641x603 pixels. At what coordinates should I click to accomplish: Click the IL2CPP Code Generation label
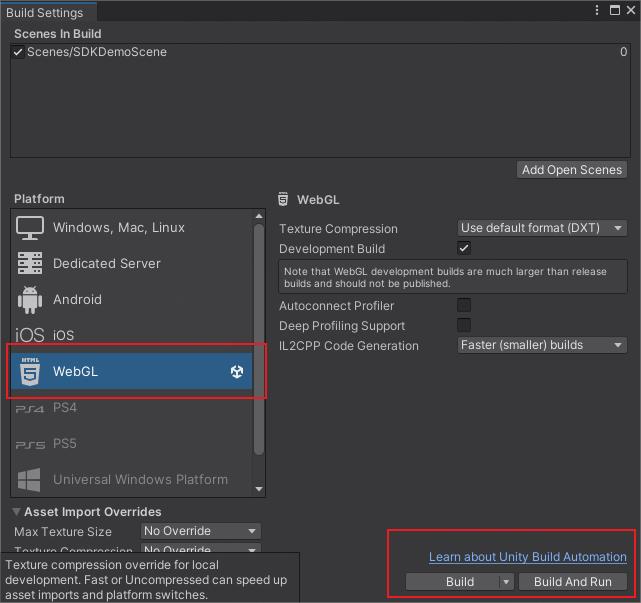coord(349,346)
